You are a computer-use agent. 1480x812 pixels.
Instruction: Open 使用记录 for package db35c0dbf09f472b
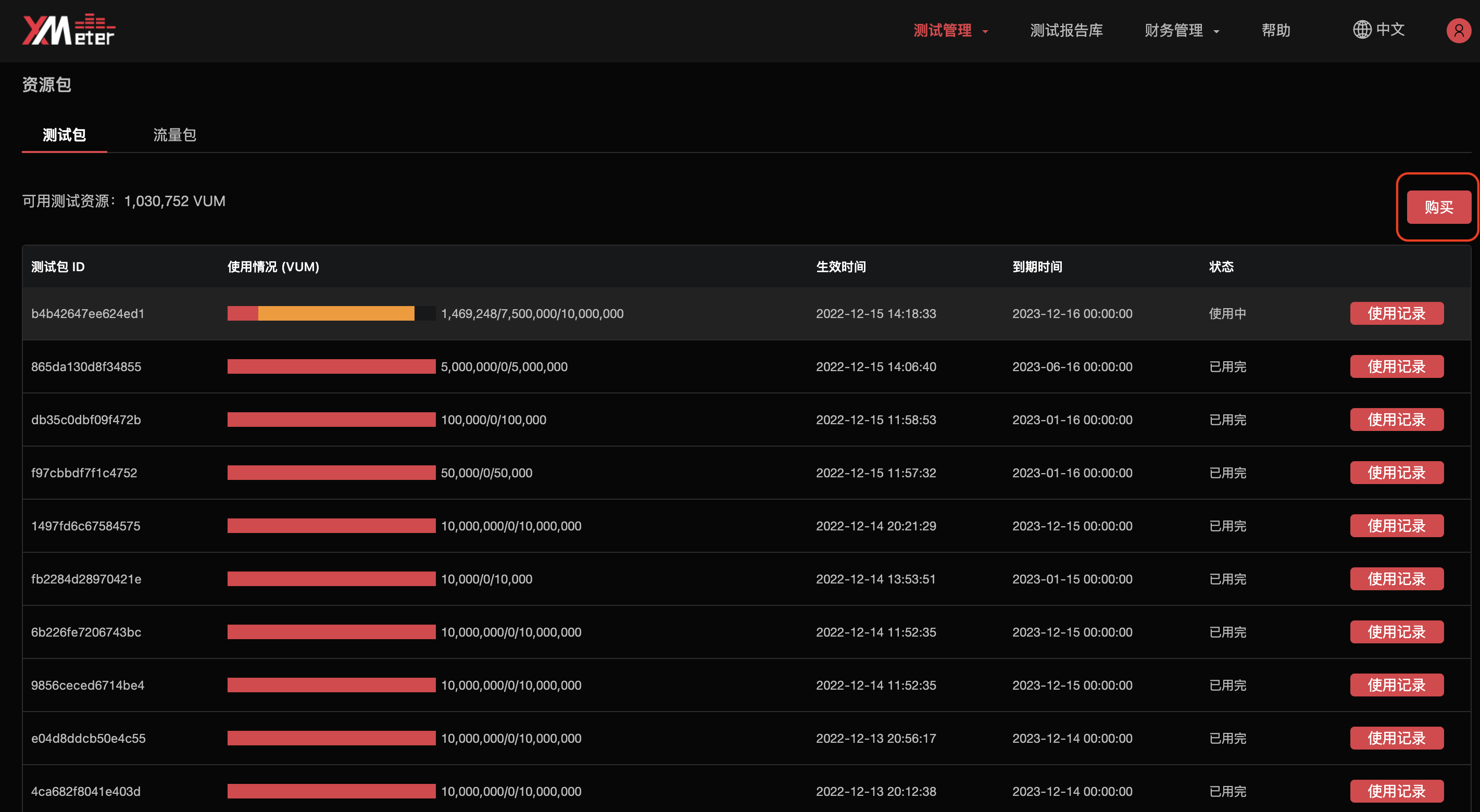(x=1396, y=420)
